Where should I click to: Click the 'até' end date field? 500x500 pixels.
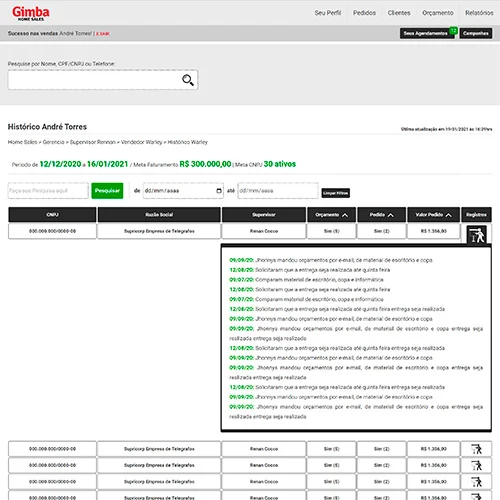coord(278,191)
